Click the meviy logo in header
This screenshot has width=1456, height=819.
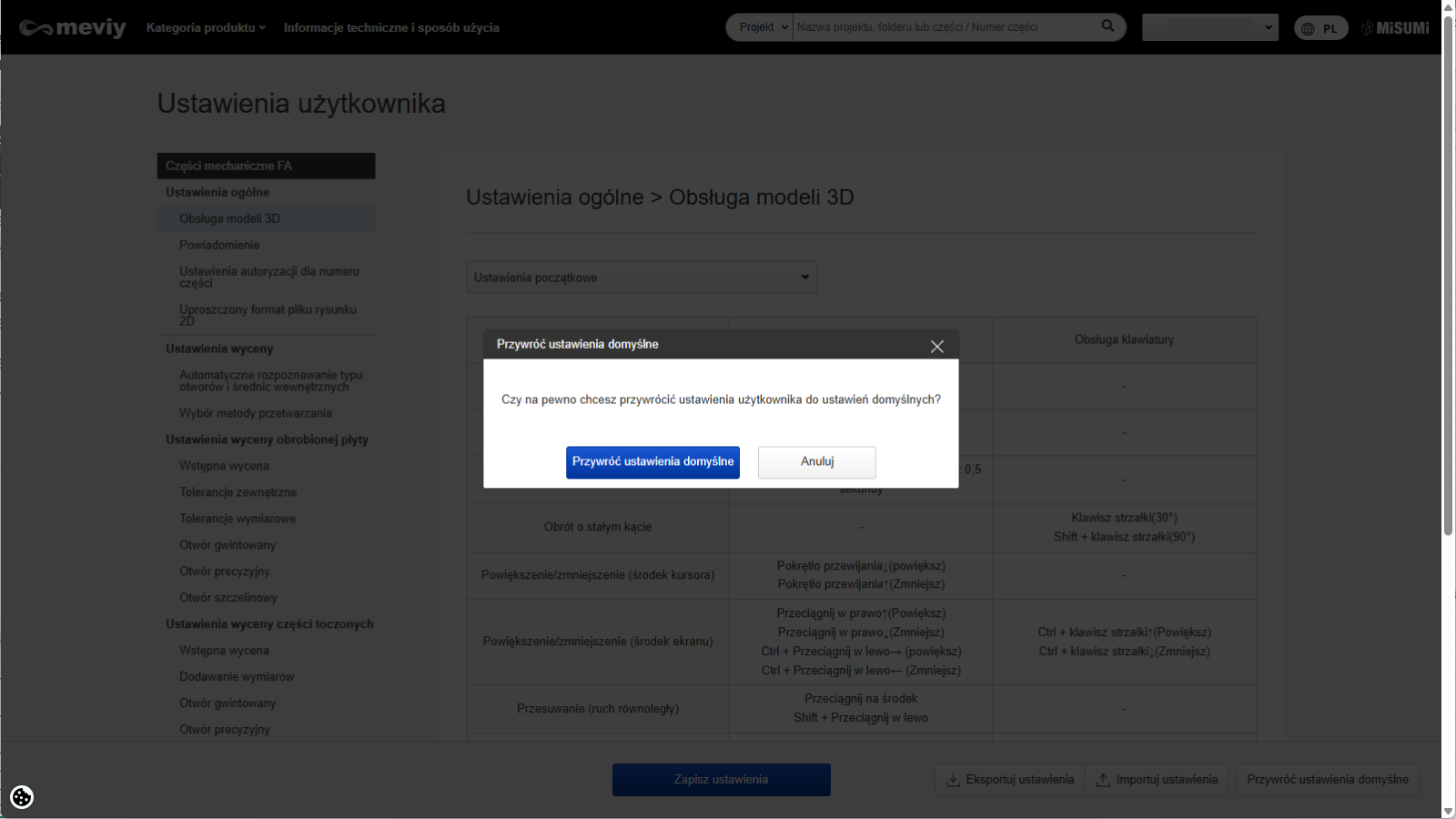[73, 27]
